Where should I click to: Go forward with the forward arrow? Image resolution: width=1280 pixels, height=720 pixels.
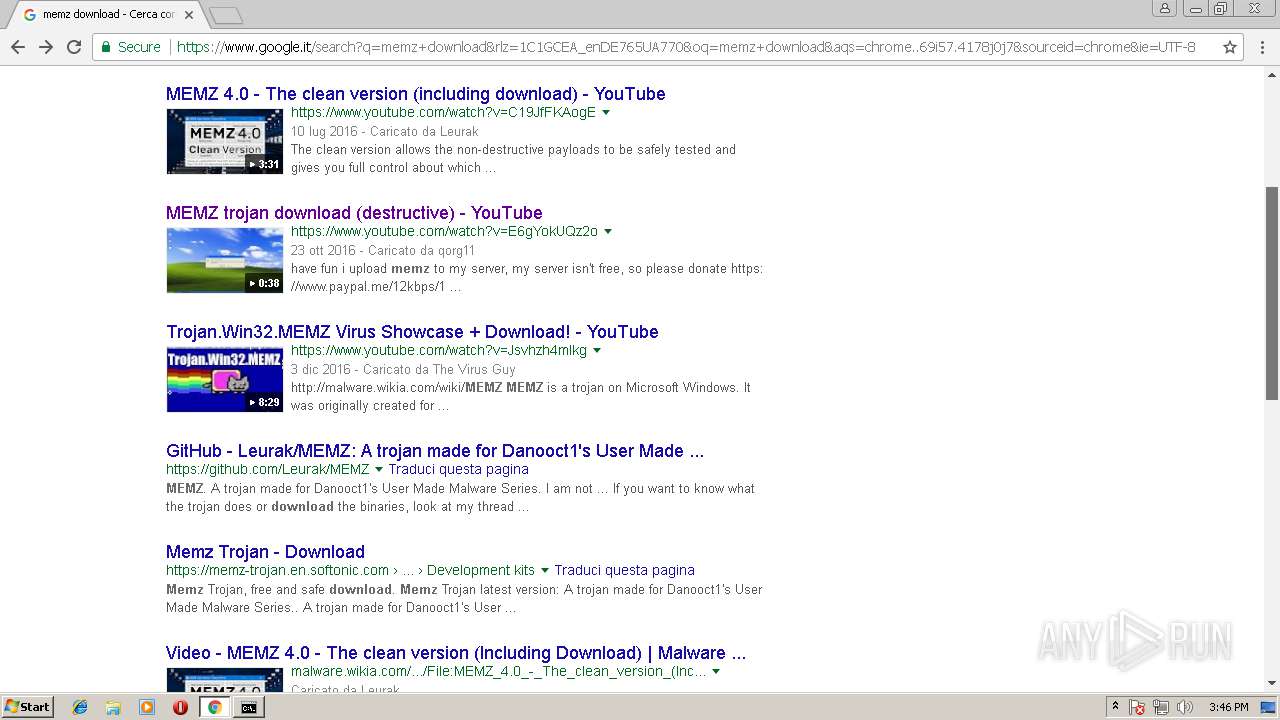coord(46,47)
